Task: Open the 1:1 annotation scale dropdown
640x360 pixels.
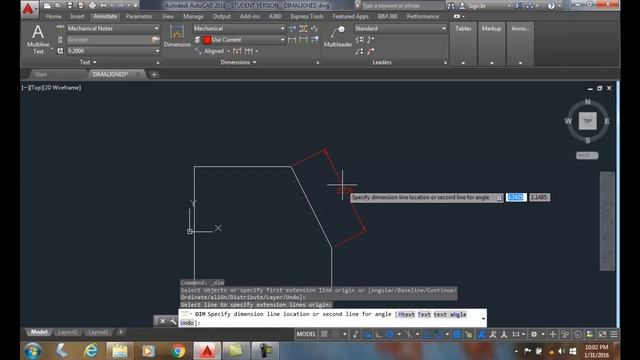Action: coord(518,334)
